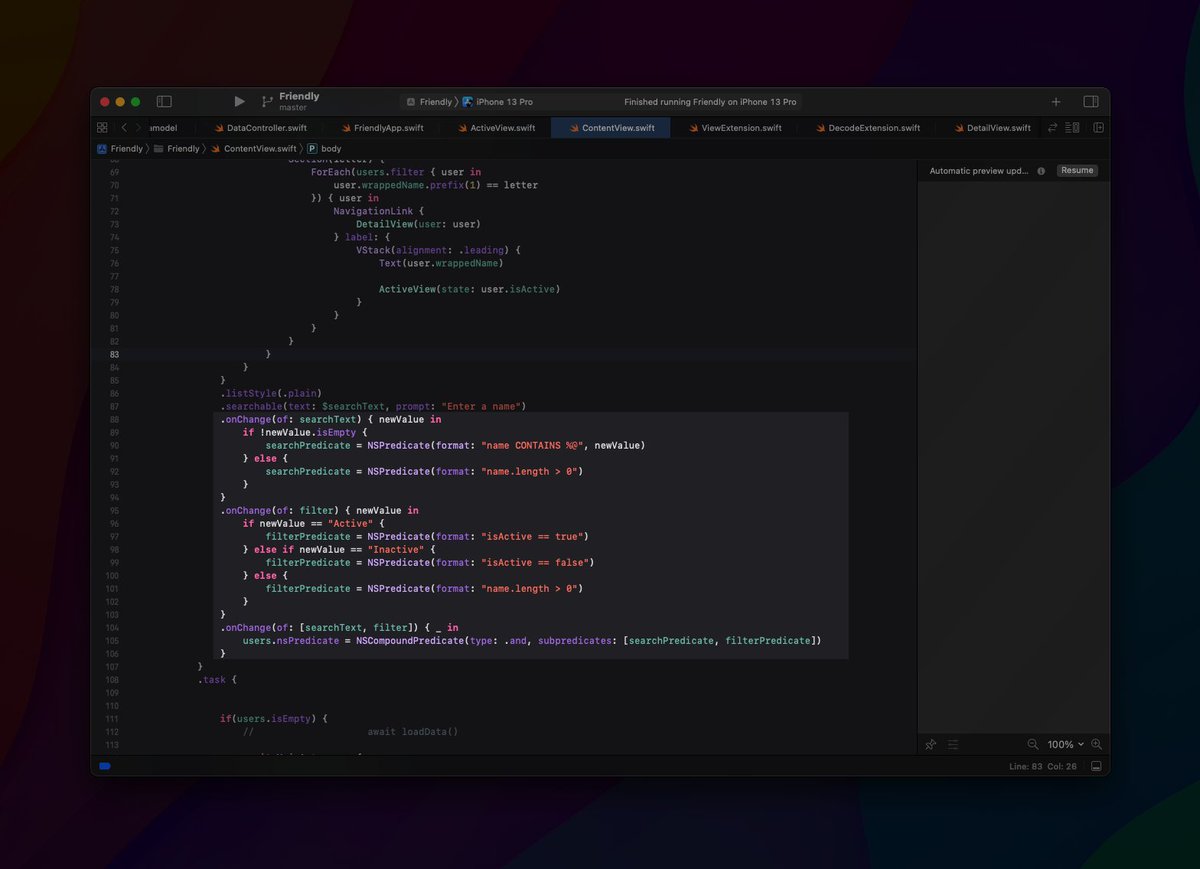1200x869 pixels.
Task: Resume the automatic preview
Action: point(1077,171)
